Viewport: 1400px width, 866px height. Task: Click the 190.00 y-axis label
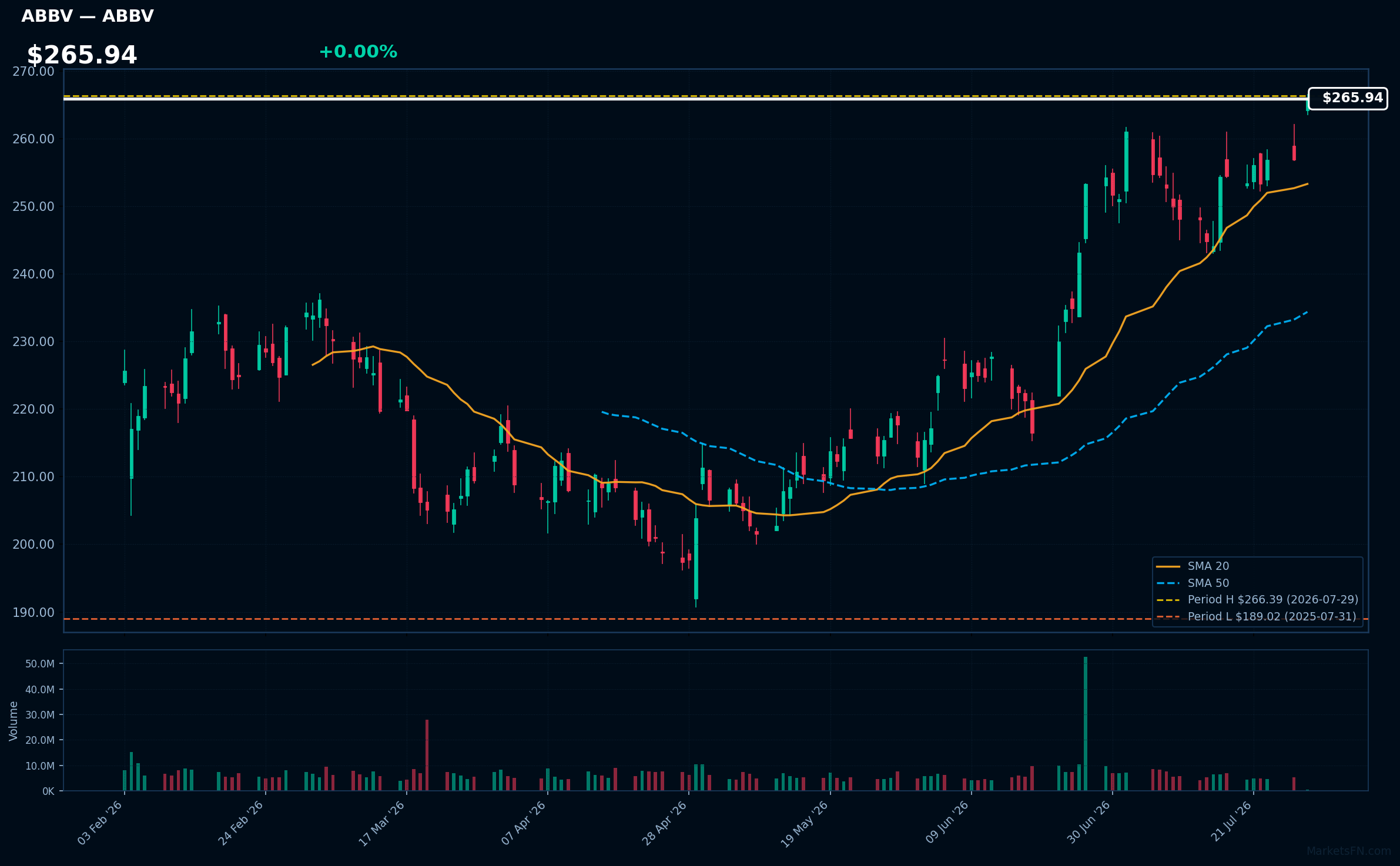[x=34, y=612]
